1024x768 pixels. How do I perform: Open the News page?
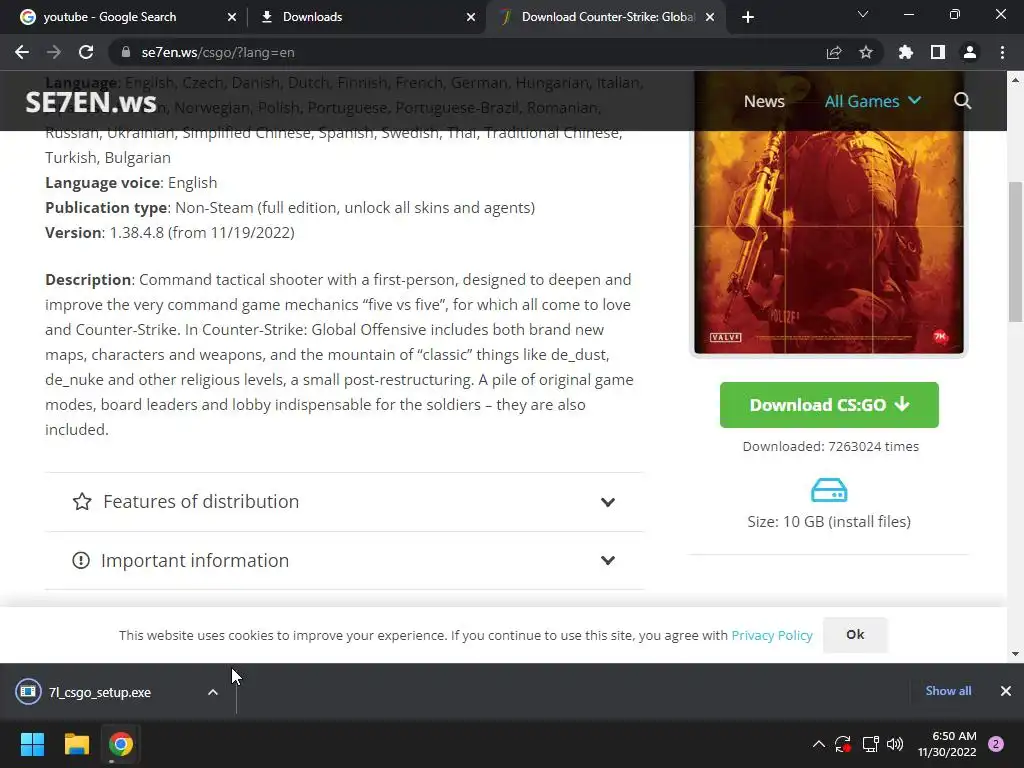coord(764,101)
